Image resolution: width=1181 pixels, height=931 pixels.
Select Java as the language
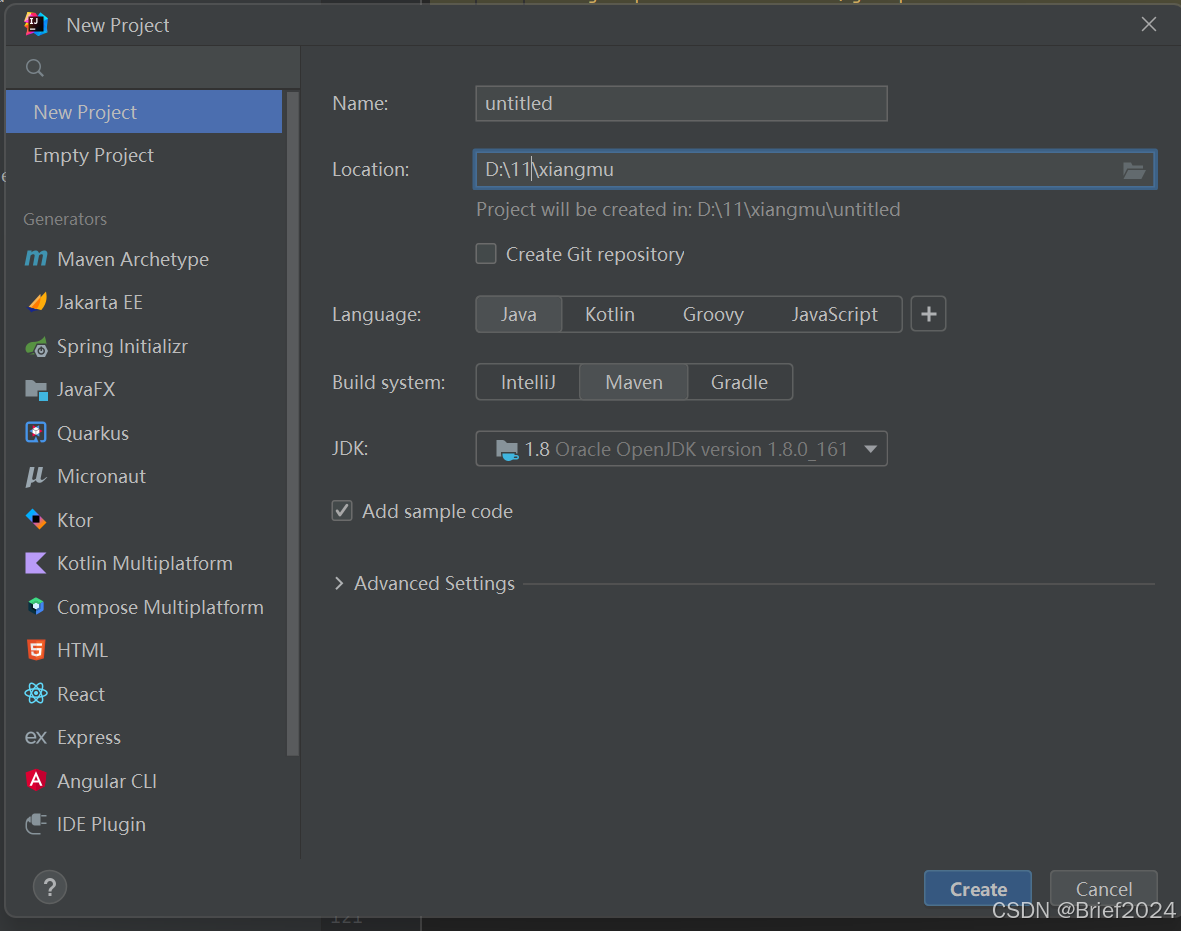[x=519, y=314]
